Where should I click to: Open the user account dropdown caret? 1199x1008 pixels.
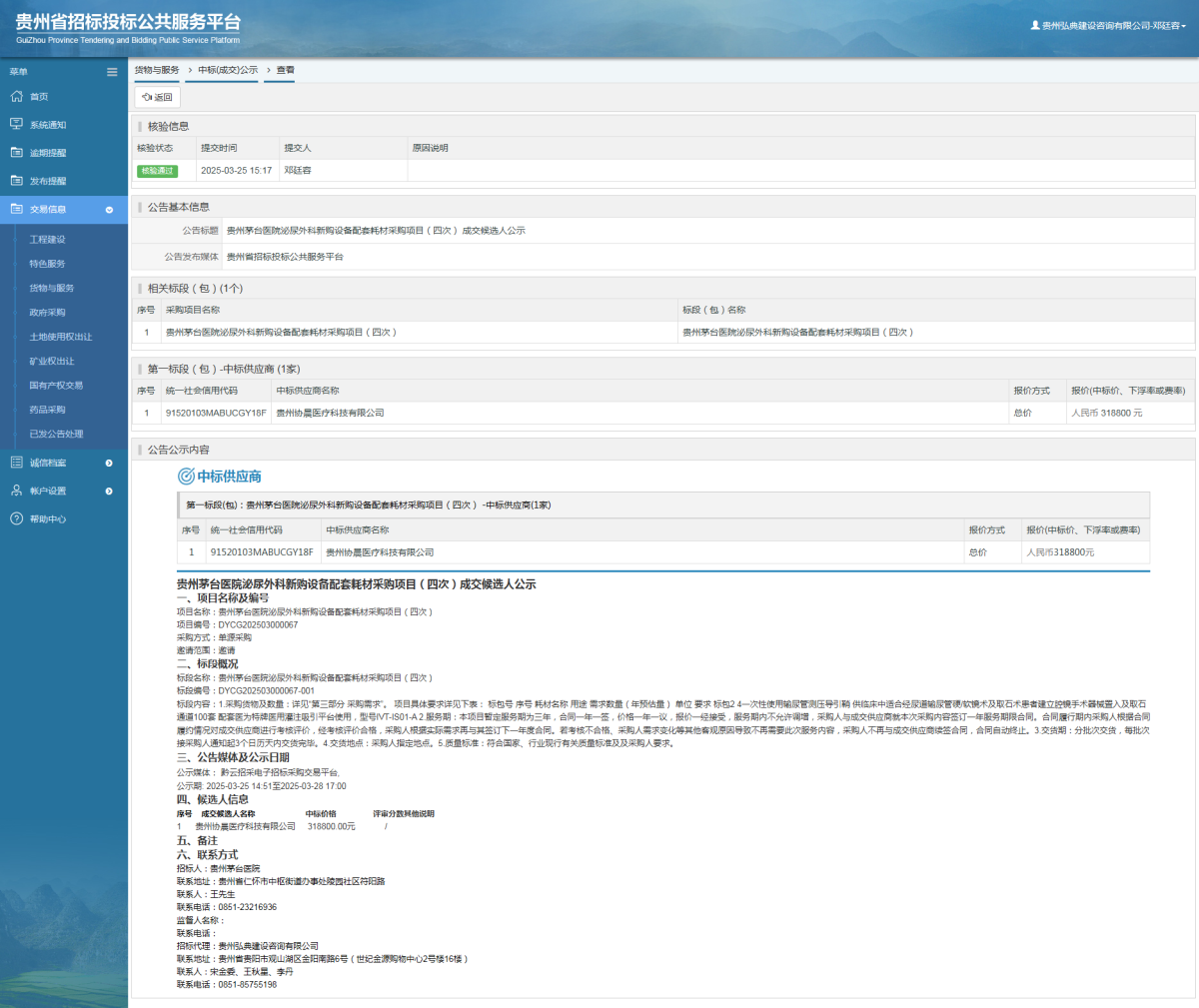click(1184, 26)
